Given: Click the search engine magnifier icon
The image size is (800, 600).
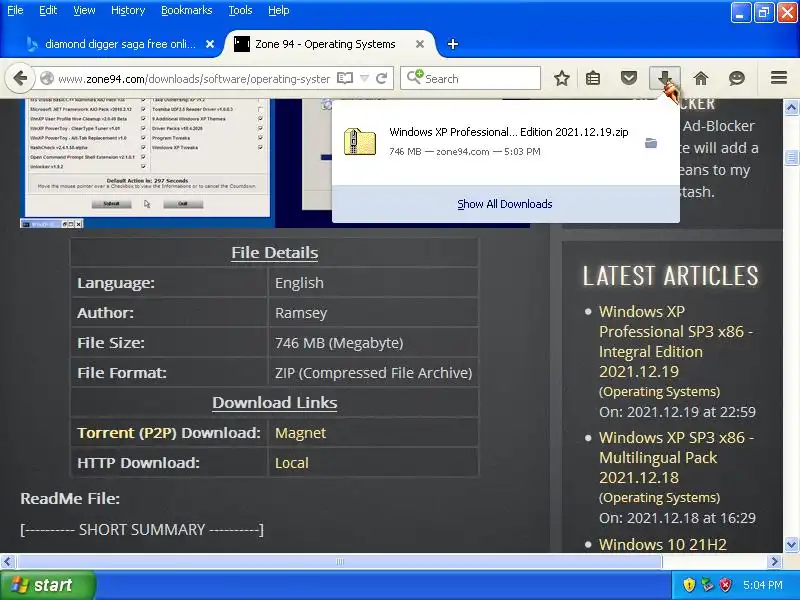Looking at the screenshot, I should click(x=415, y=78).
